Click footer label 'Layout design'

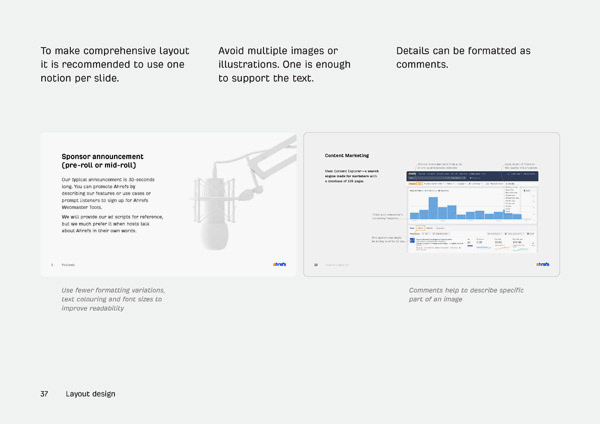pos(90,394)
